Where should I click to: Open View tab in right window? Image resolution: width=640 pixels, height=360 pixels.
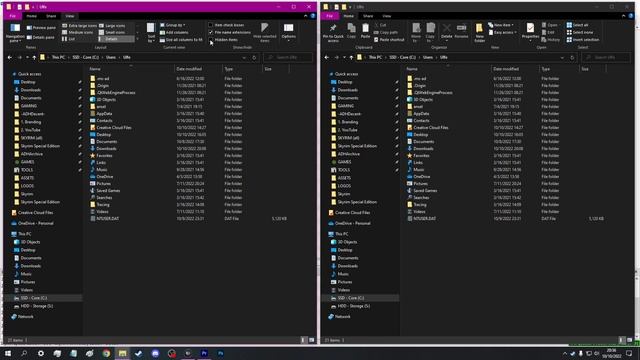[x=387, y=16]
